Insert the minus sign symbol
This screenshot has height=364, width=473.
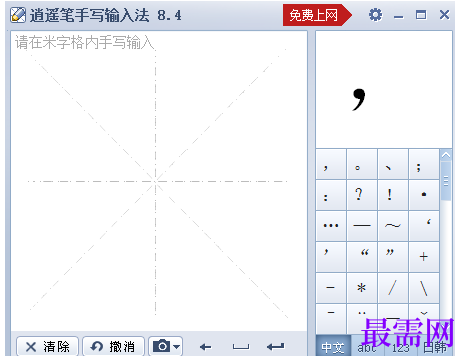pyautogui.click(x=331, y=288)
